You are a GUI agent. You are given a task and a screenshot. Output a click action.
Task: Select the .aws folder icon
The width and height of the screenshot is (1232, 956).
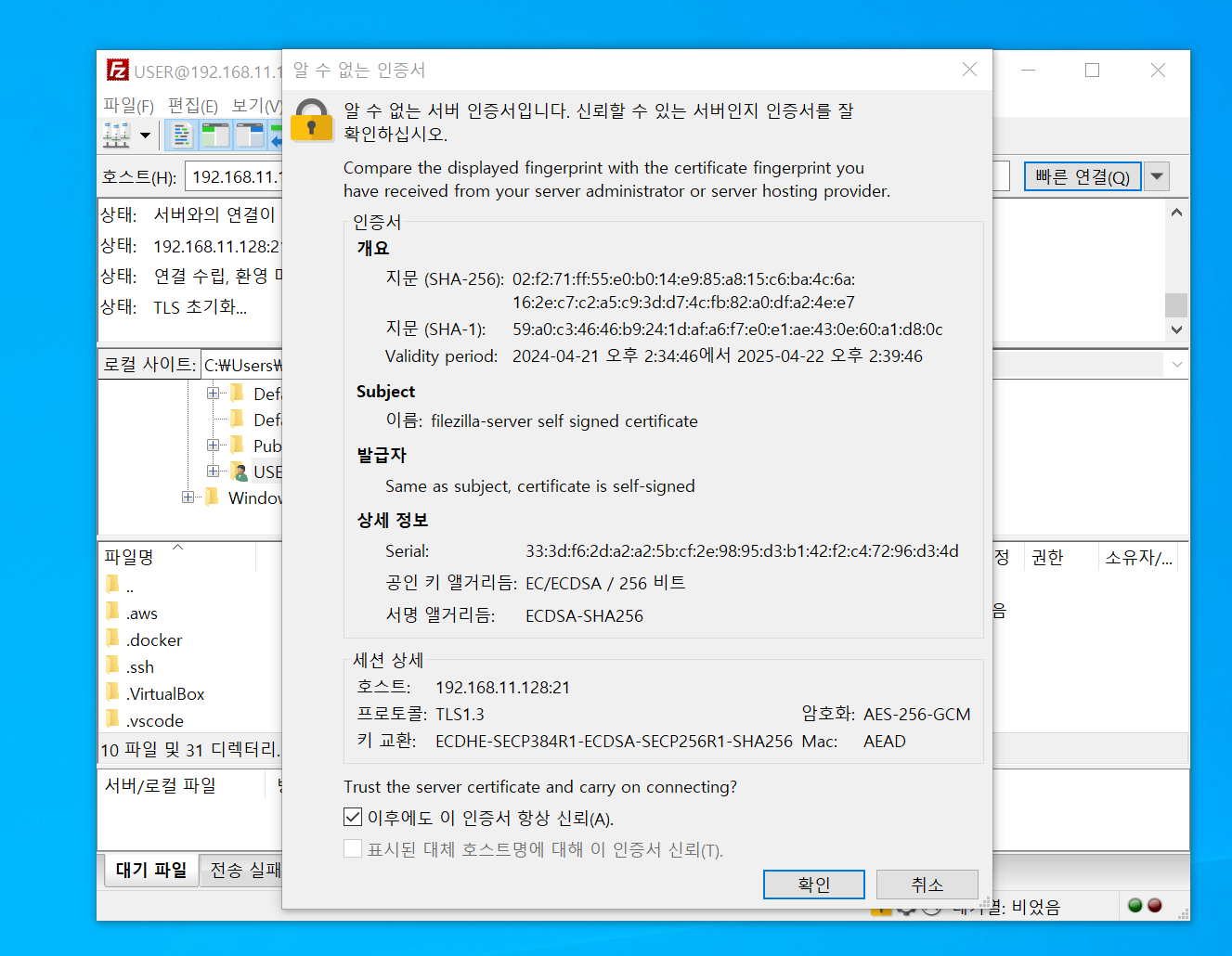[112, 612]
